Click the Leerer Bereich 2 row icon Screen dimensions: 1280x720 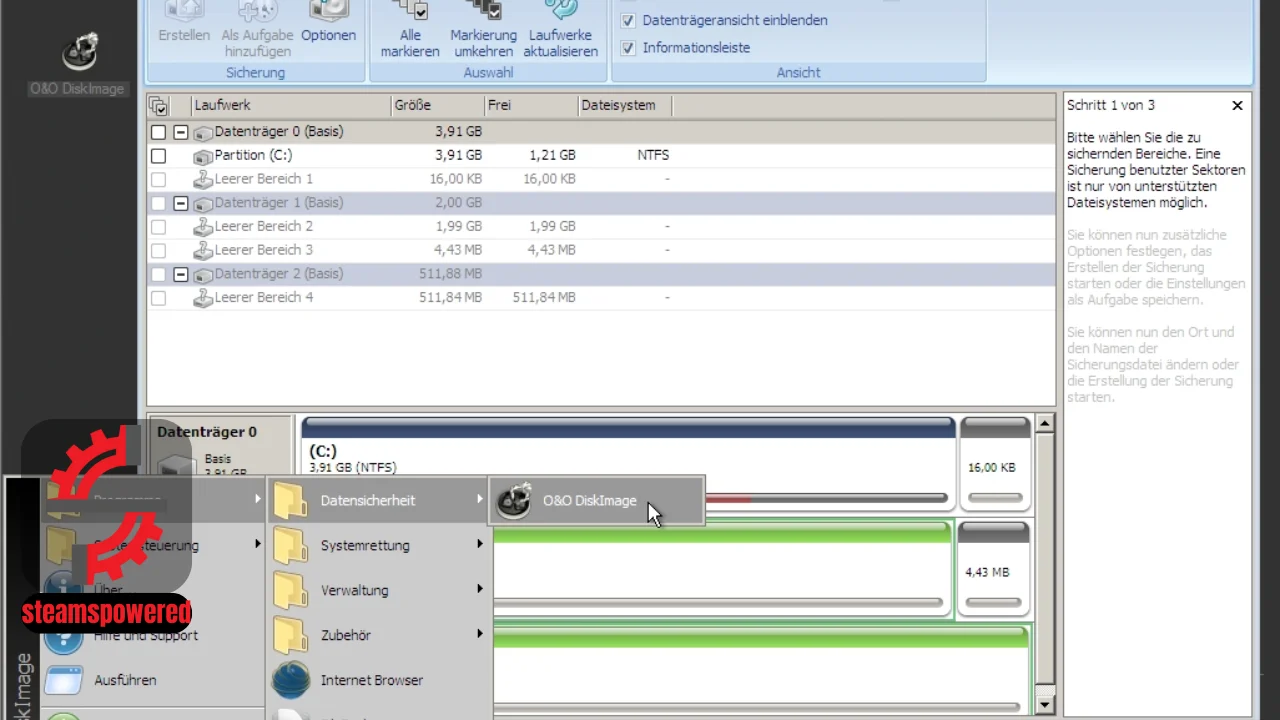pos(203,227)
